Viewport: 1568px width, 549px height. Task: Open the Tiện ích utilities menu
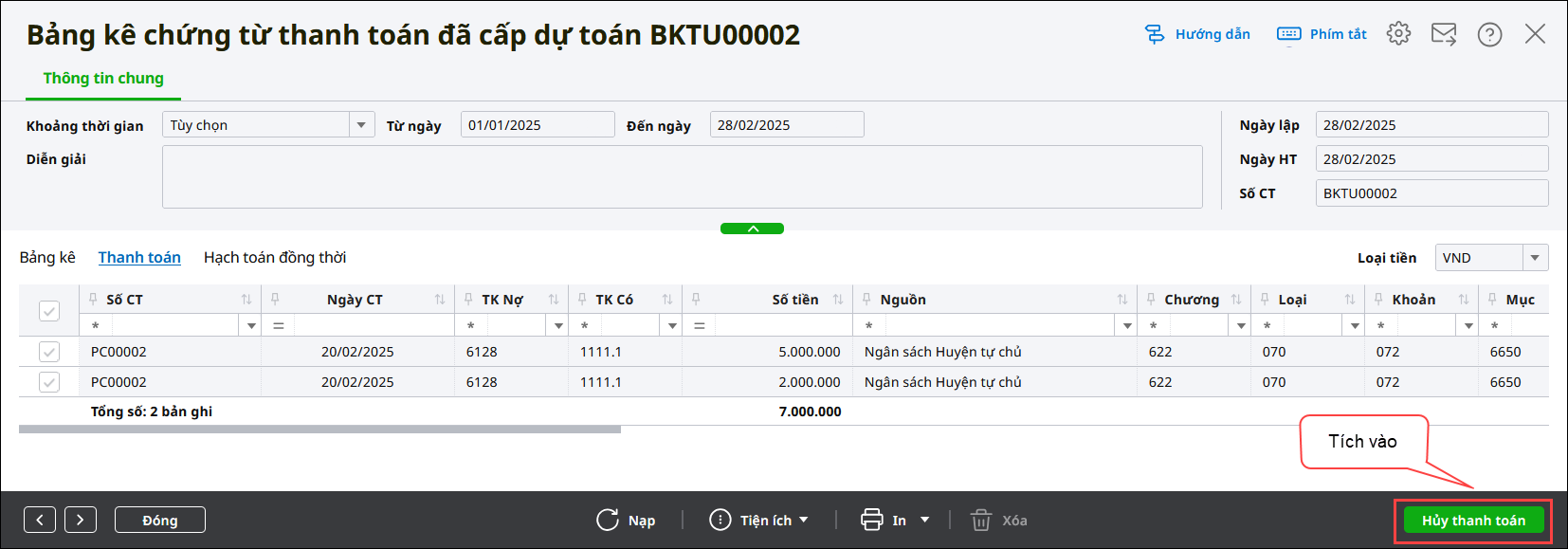(x=758, y=520)
